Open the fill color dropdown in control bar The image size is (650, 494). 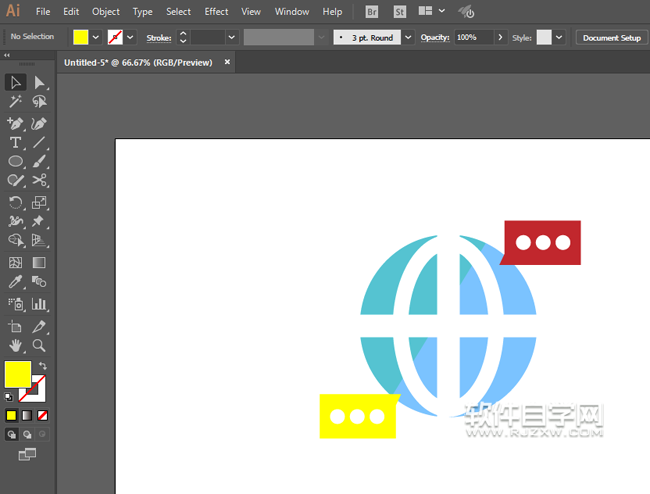click(96, 37)
